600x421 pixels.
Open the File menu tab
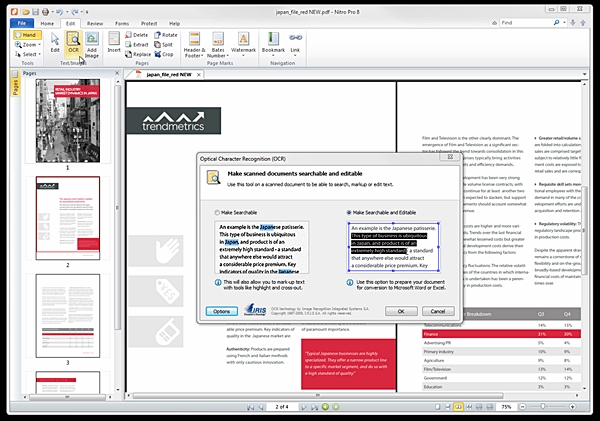pyautogui.click(x=22, y=23)
